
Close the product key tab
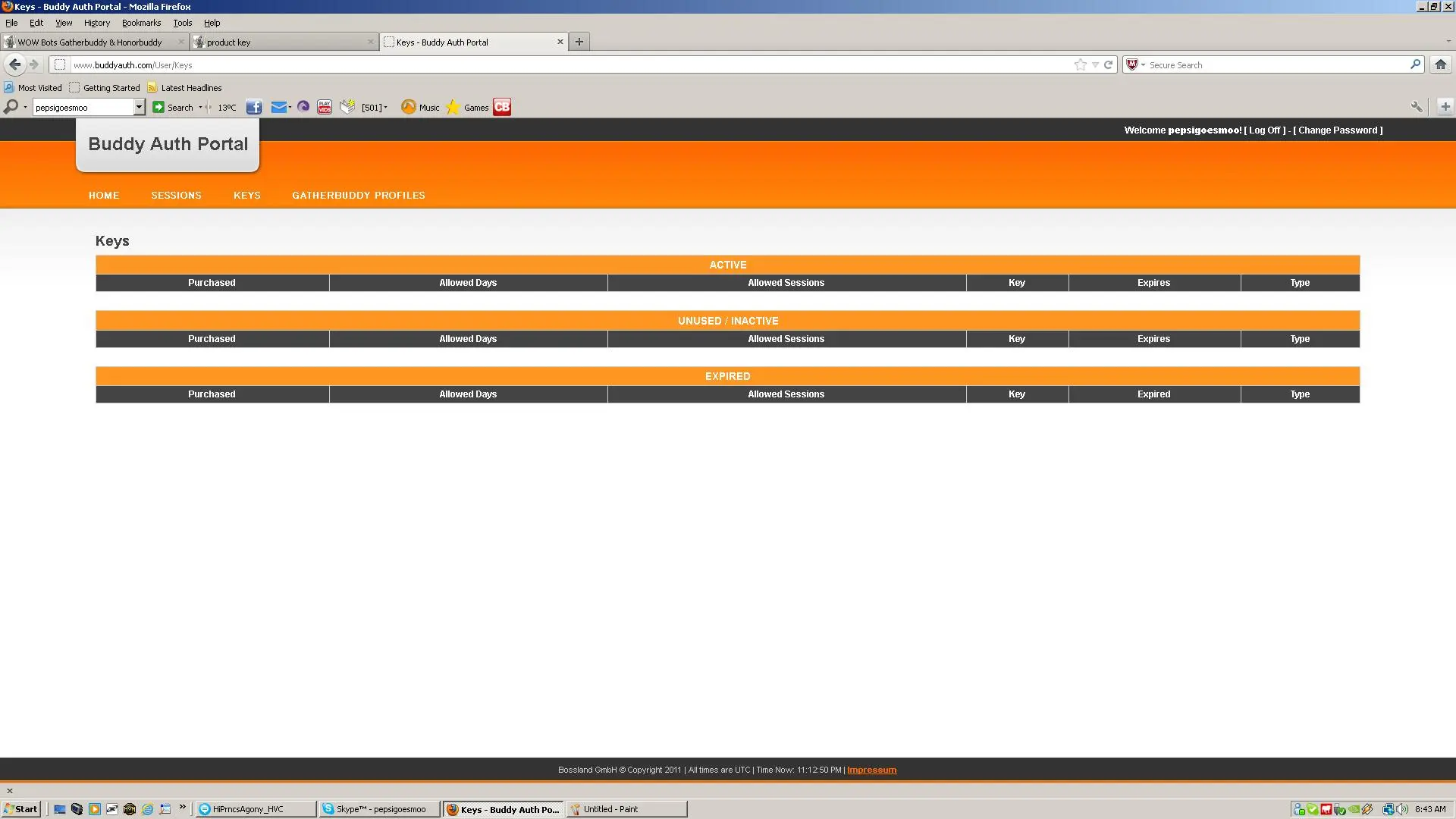pyautogui.click(x=371, y=42)
